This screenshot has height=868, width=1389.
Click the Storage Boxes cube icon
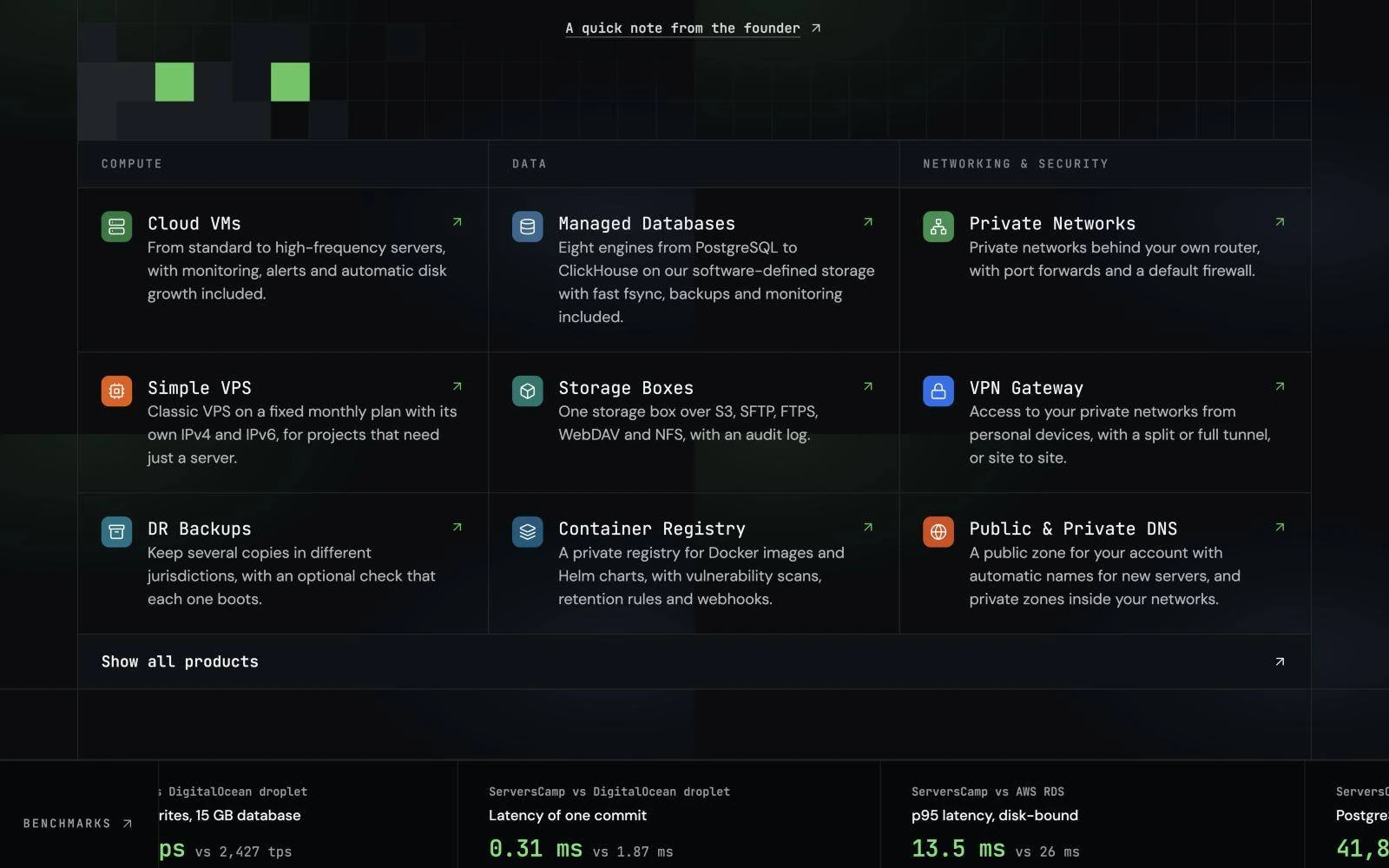coord(527,391)
